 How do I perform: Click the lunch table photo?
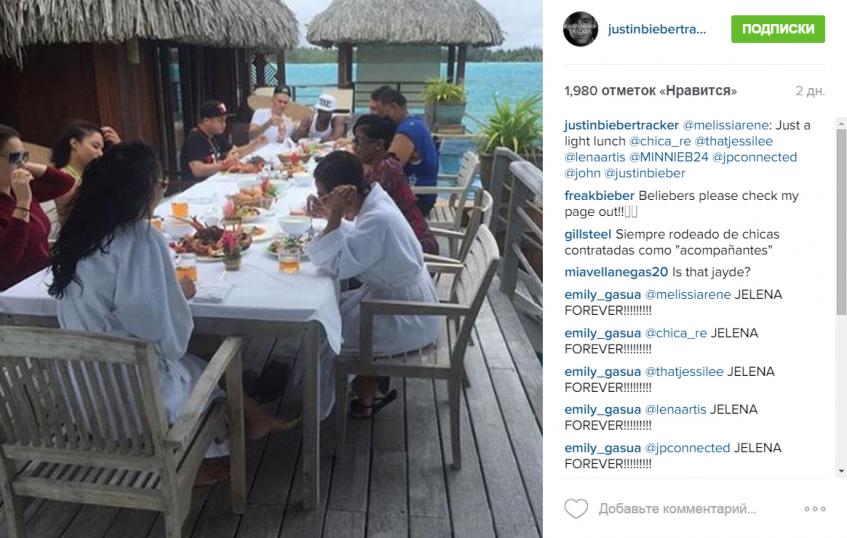click(271, 269)
